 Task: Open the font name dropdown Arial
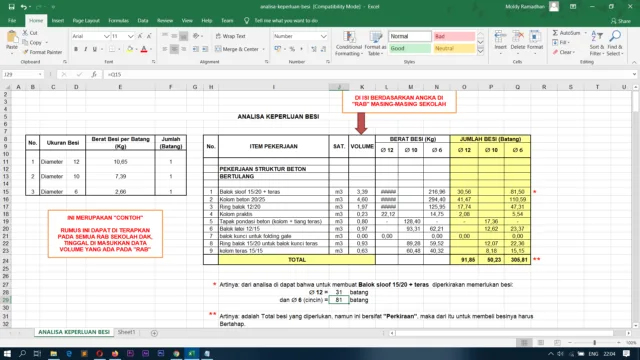[x=107, y=36]
